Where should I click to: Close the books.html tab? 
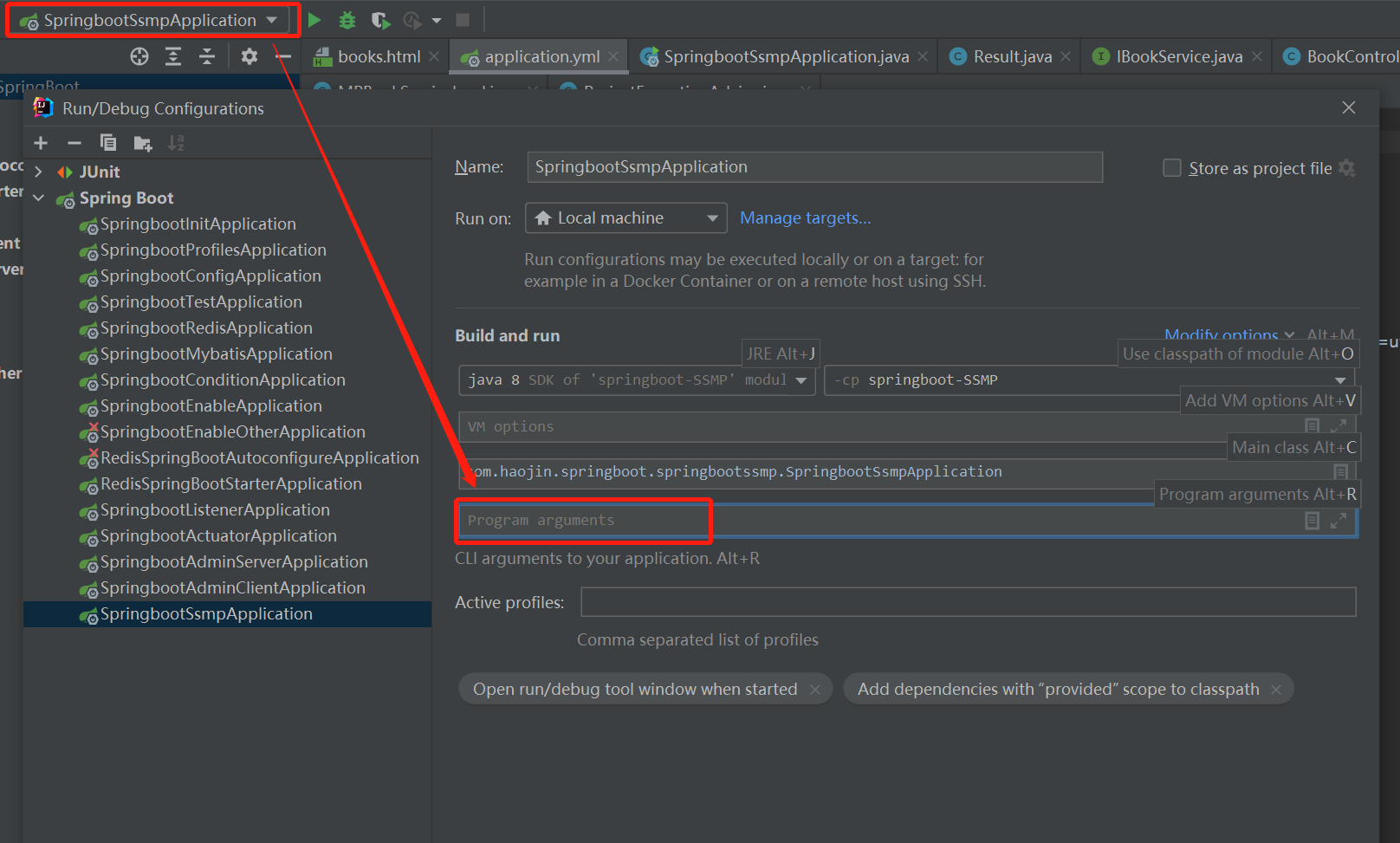coord(434,56)
